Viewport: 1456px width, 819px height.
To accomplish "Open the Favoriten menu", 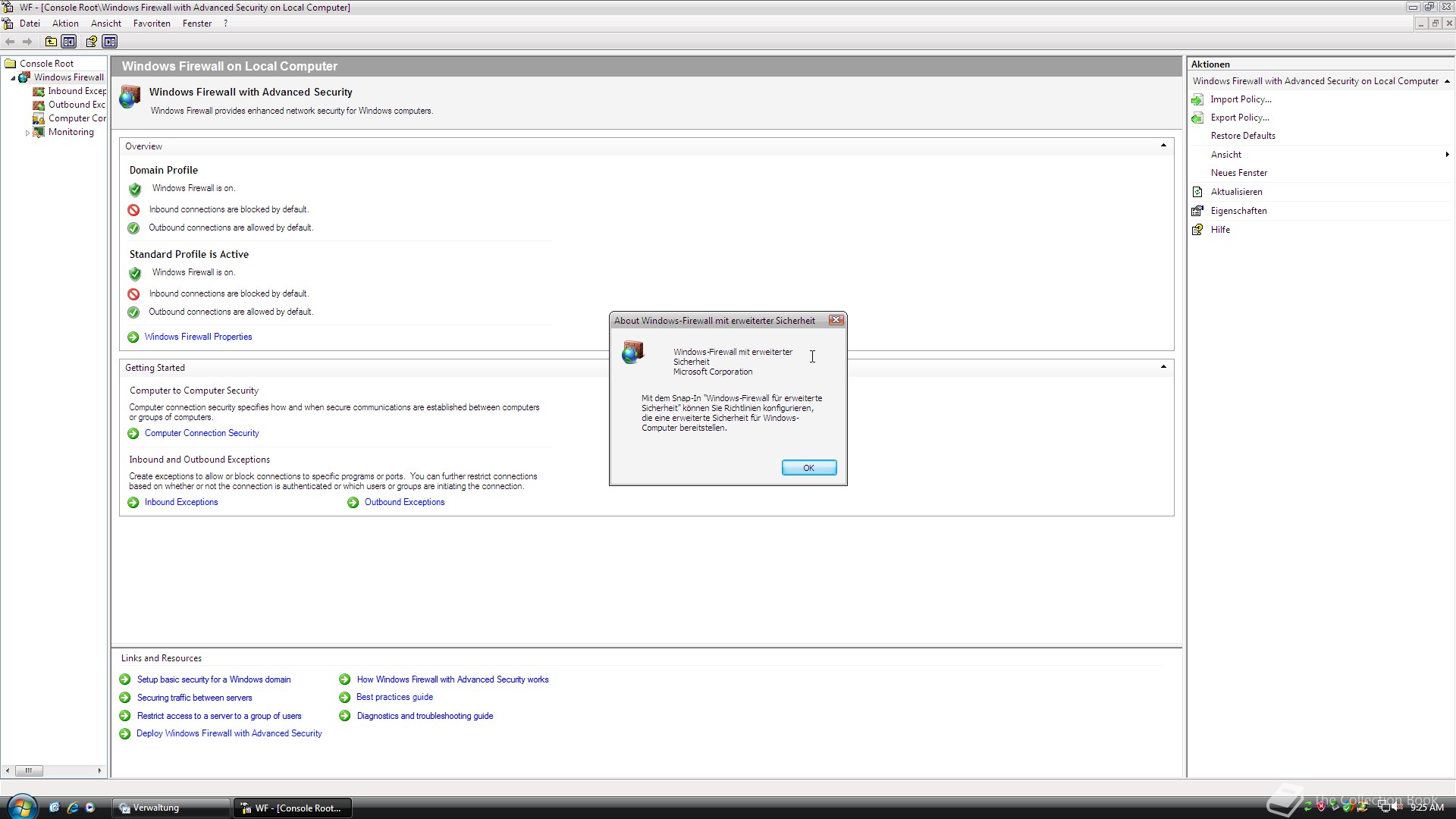I will click(x=152, y=24).
